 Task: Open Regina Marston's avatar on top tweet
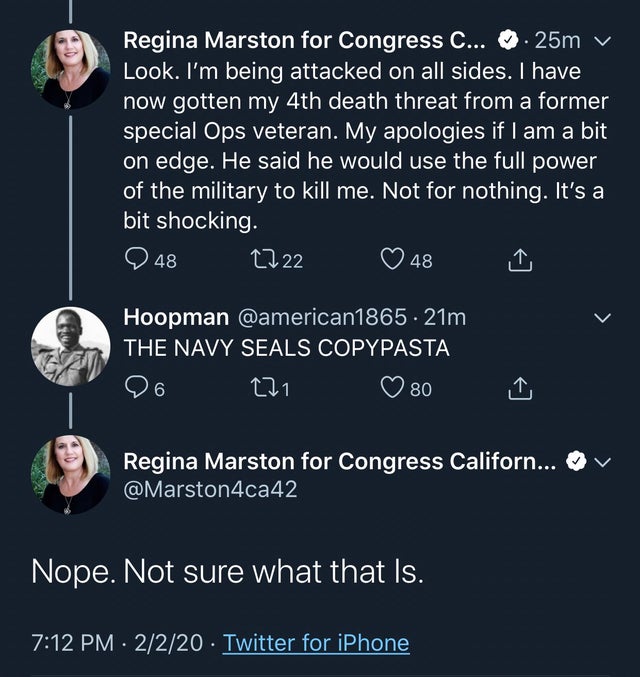coord(70,70)
